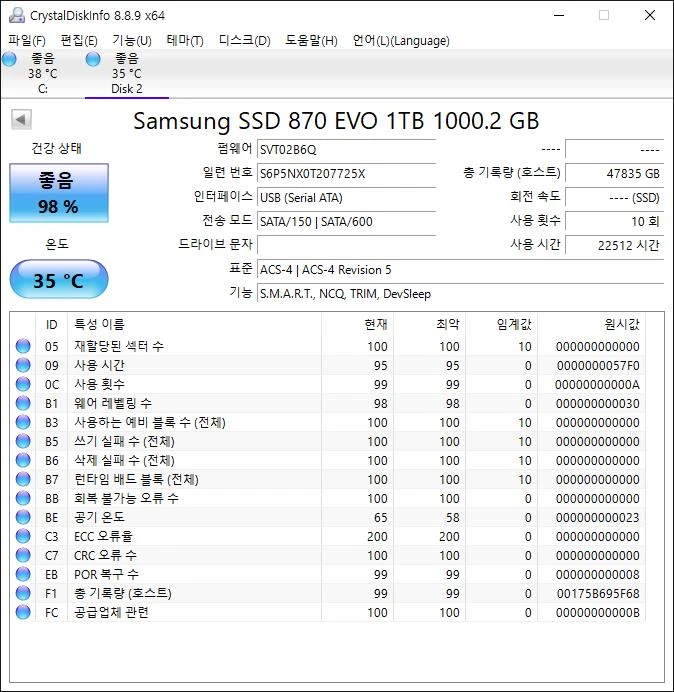
Task: Click the blue status orb for C: drive
Action: pyautogui.click(x=9, y=59)
